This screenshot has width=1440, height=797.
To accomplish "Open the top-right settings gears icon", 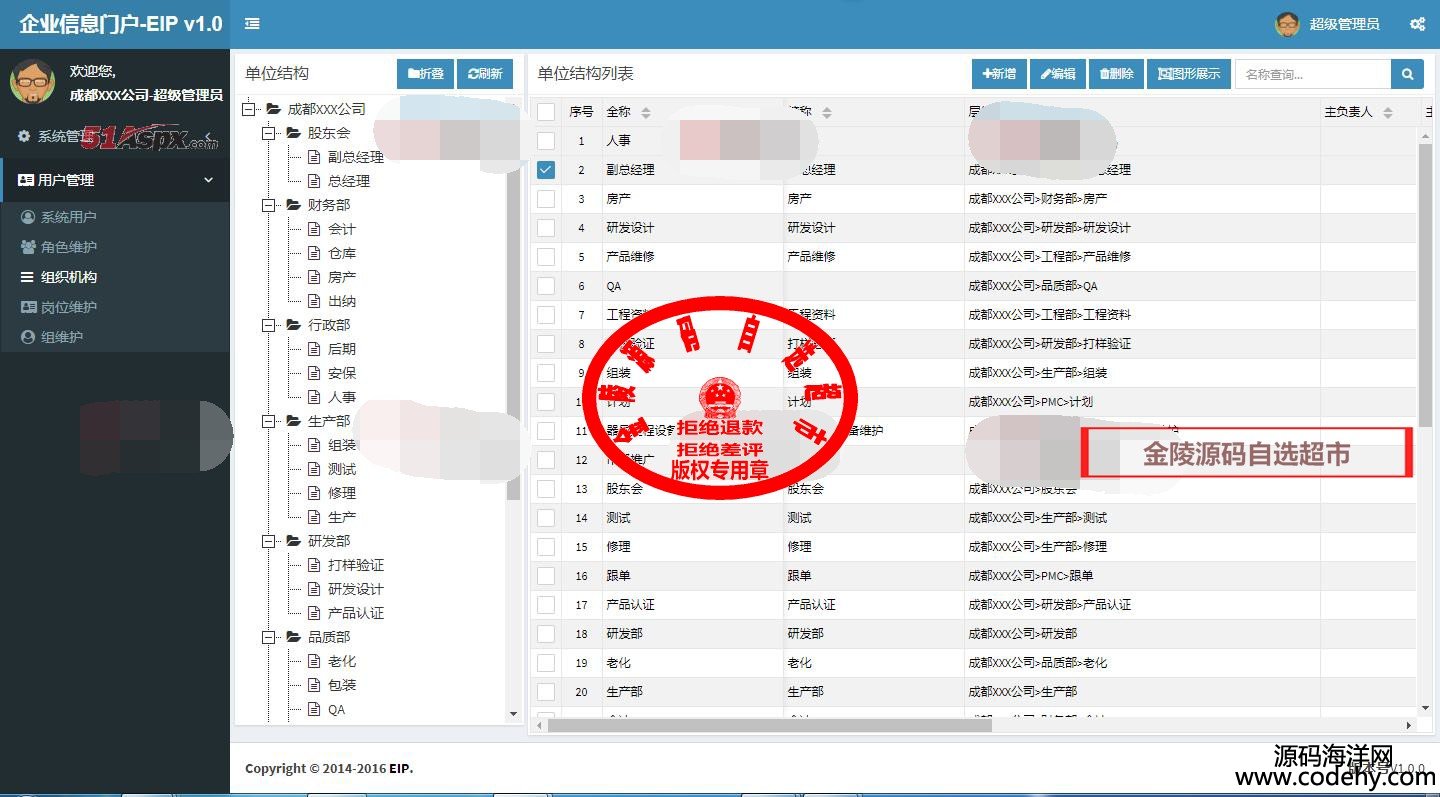I will (x=1417, y=24).
